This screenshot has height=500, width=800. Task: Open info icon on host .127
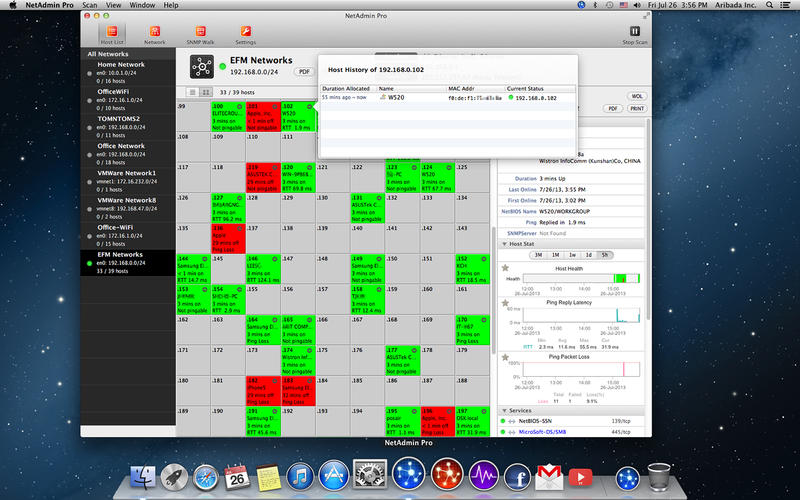click(239, 198)
